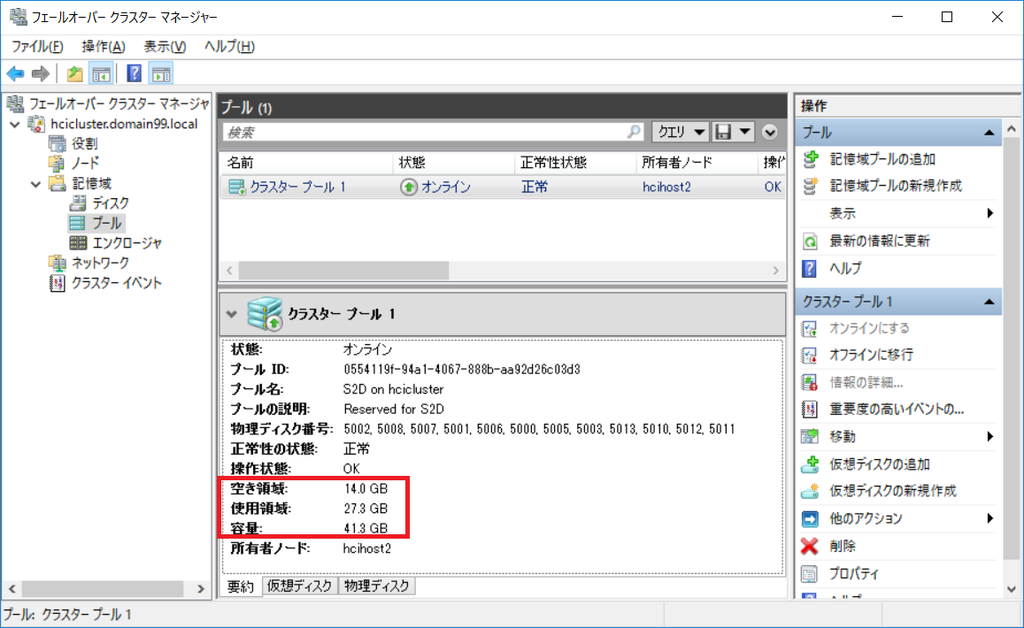Switch to the 仮想ディスク tab

point(300,586)
